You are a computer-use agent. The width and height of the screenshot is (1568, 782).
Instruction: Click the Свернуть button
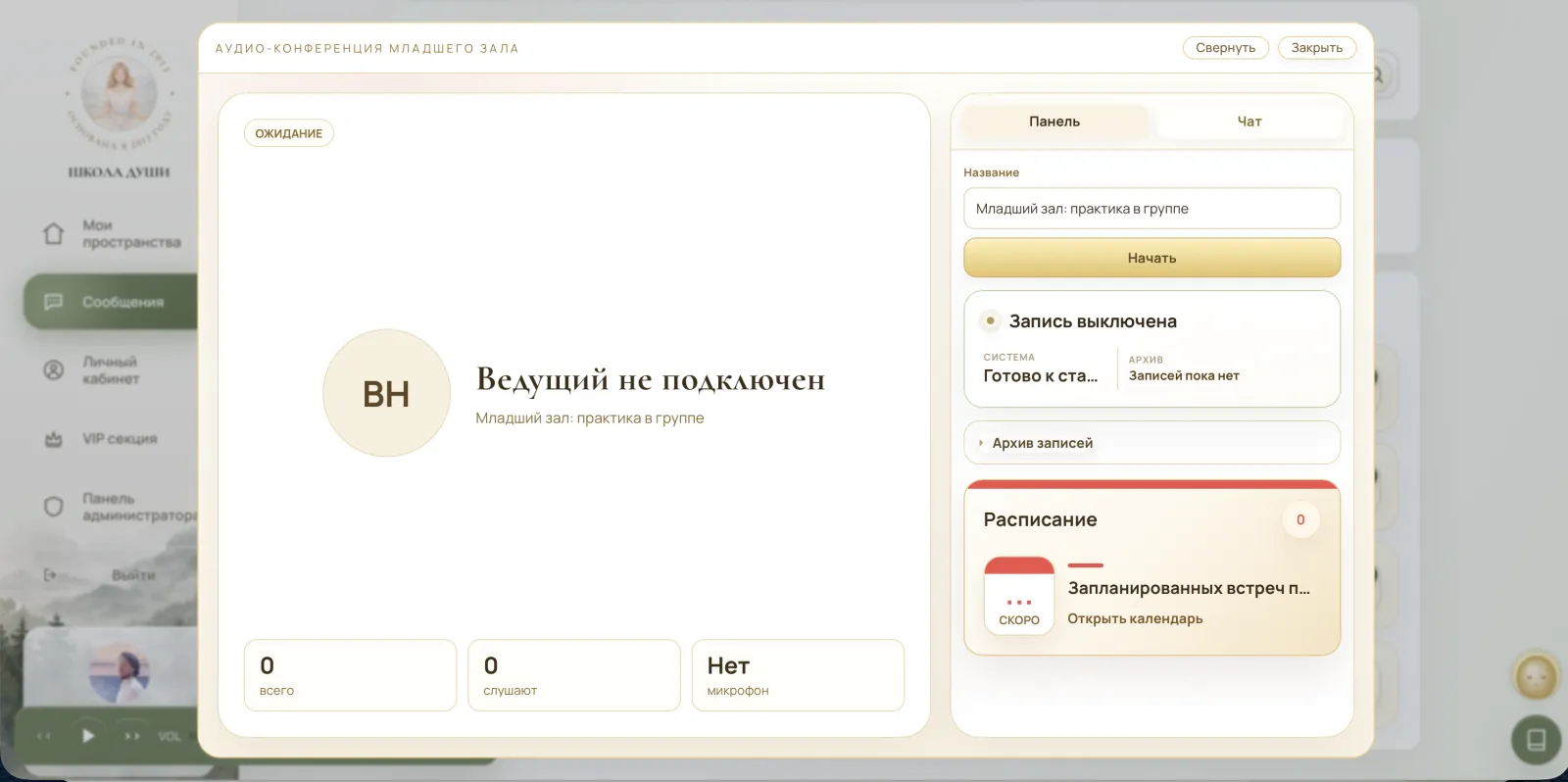pos(1225,48)
